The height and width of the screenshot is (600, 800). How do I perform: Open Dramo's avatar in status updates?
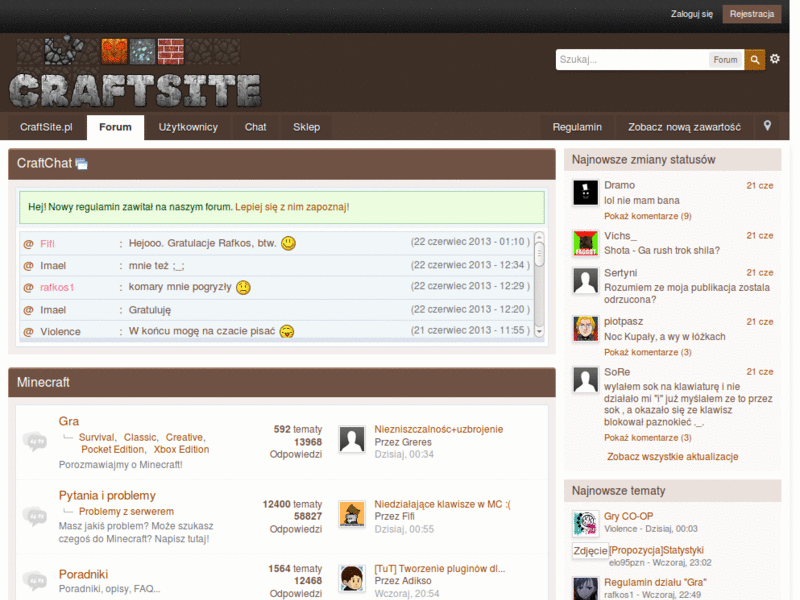click(585, 193)
